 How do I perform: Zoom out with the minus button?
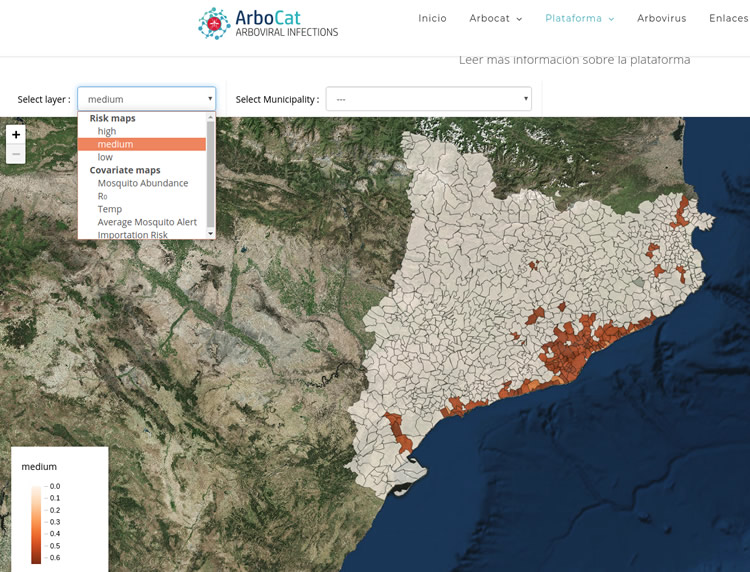point(16,154)
